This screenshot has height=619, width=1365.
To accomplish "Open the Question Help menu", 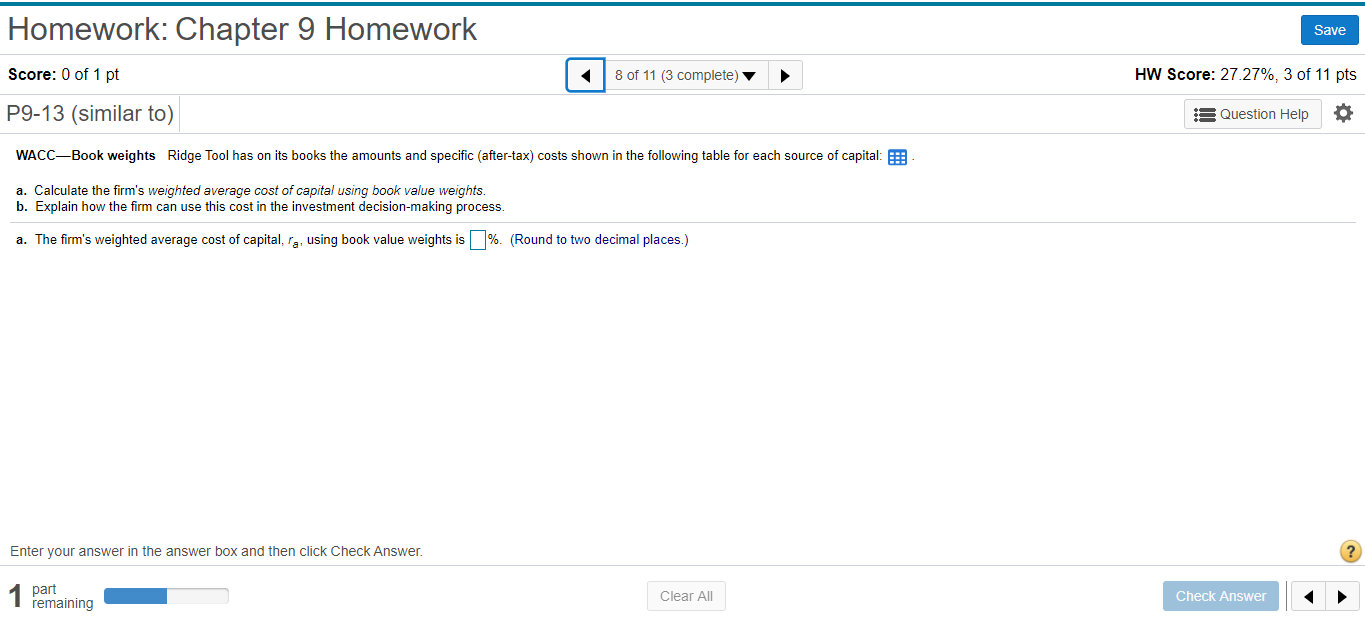I will point(1253,114).
